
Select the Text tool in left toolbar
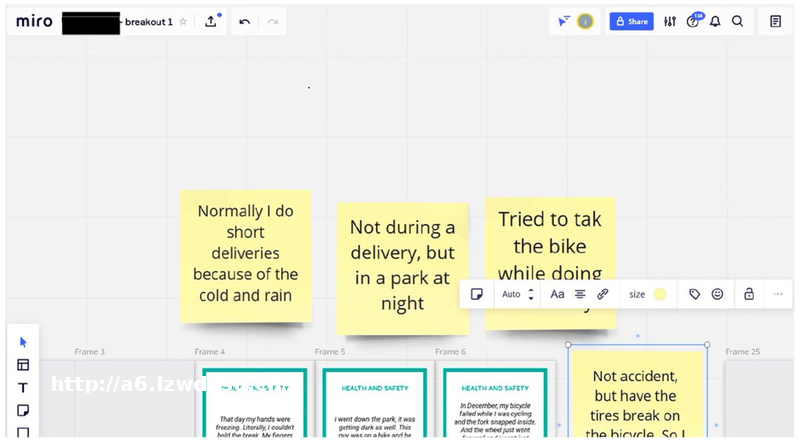pos(23,388)
